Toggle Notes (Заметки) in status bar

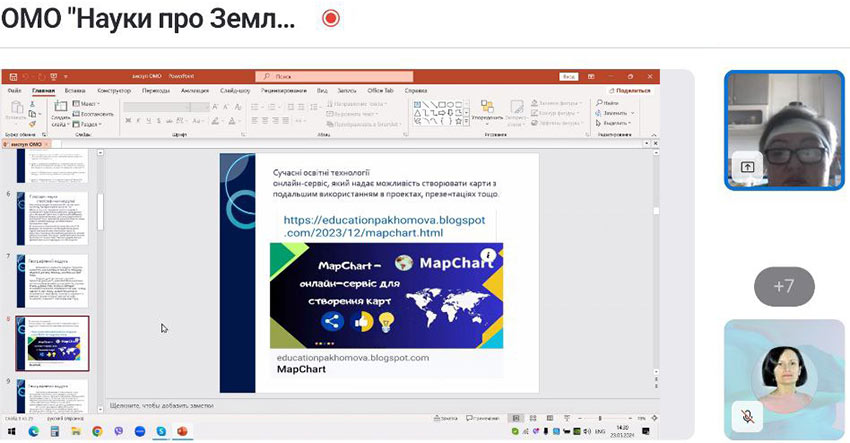coord(446,419)
